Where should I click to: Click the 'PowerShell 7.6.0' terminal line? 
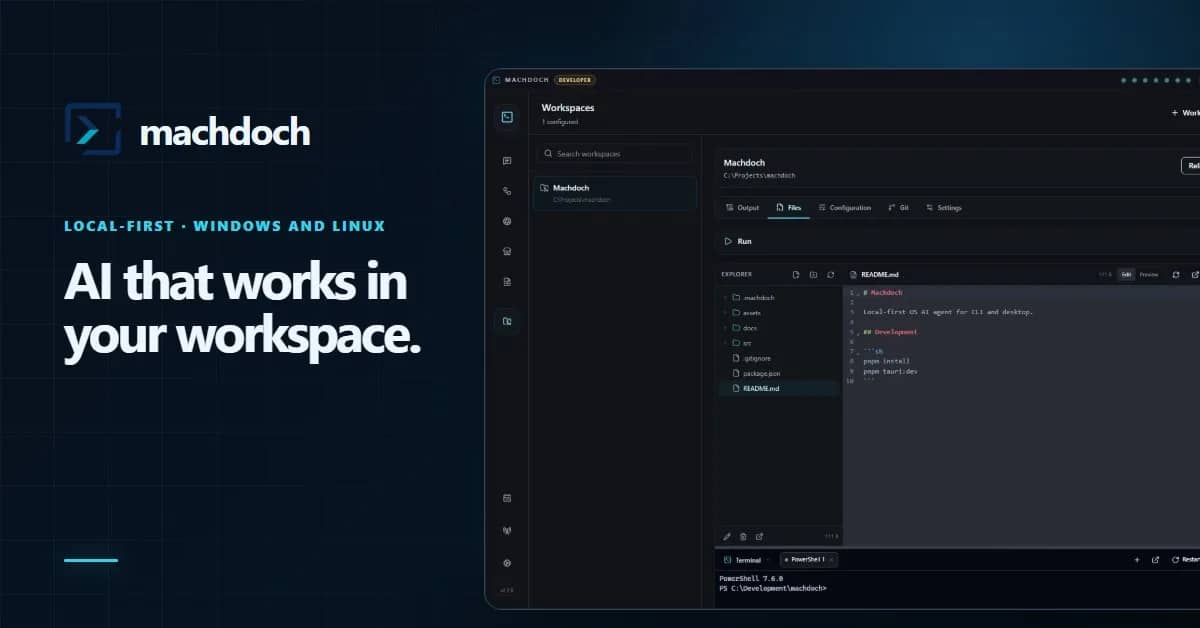coord(751,578)
